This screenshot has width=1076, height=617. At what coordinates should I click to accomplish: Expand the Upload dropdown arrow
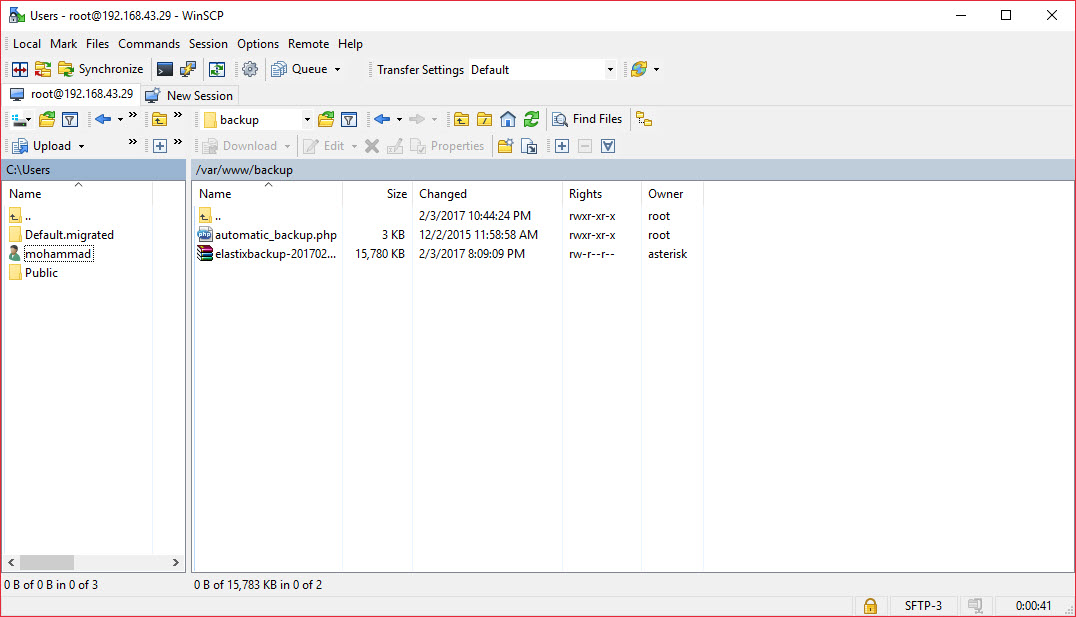point(81,146)
